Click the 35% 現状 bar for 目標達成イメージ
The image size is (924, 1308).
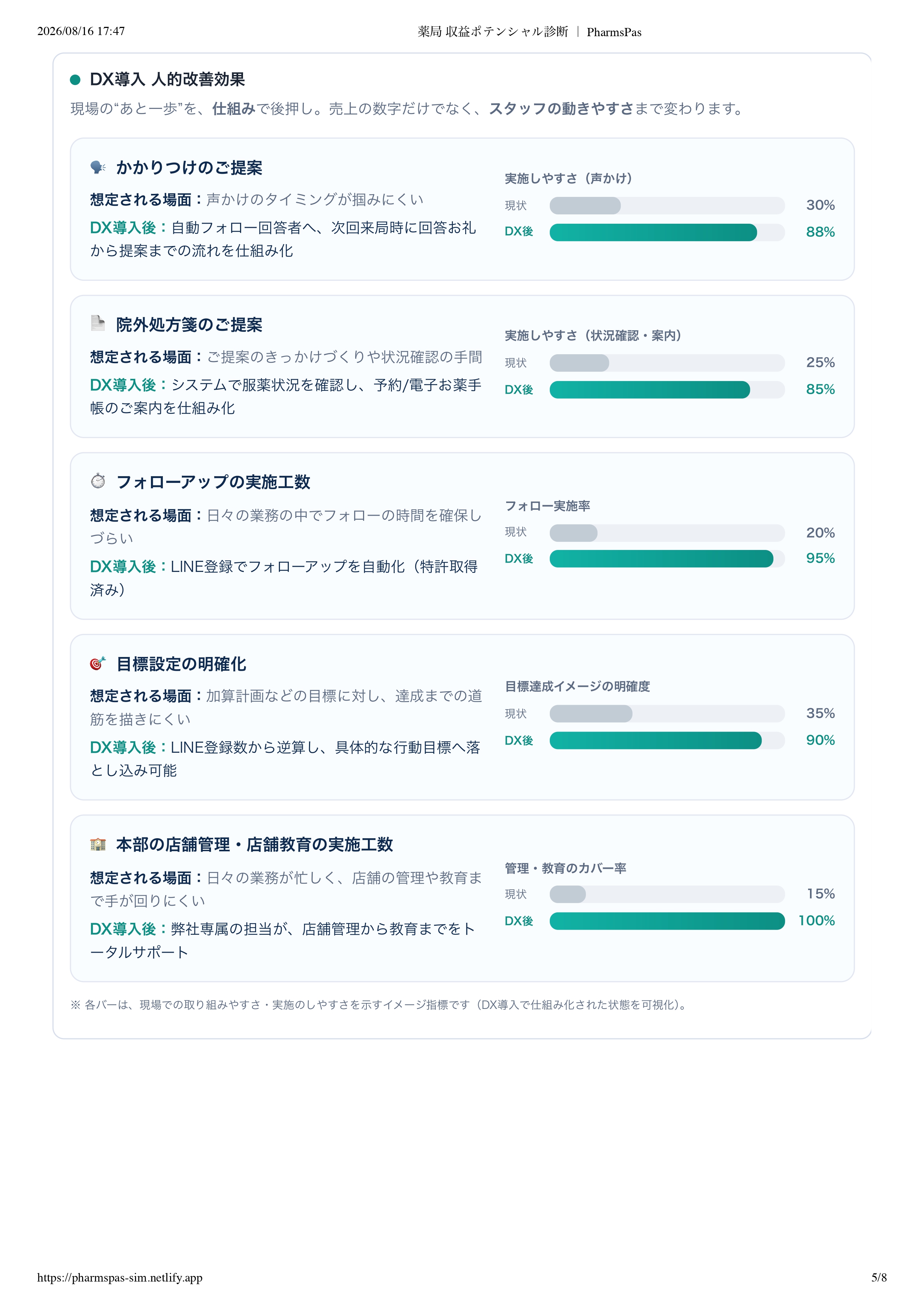coord(591,714)
